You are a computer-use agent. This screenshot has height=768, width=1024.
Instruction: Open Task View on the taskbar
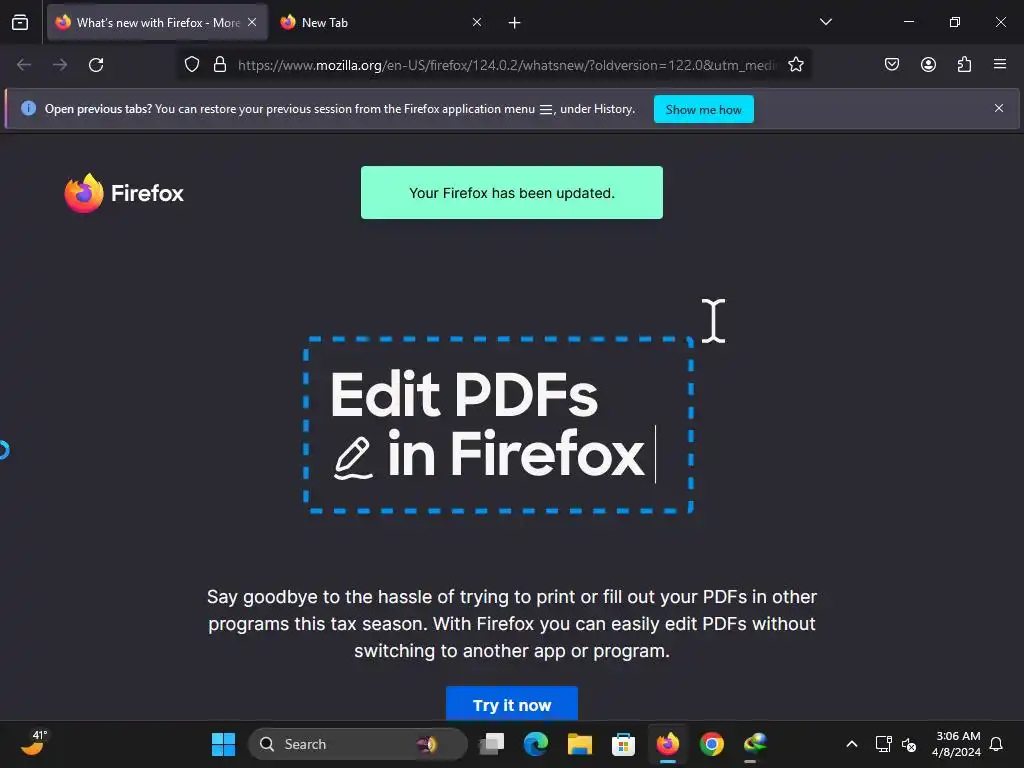pyautogui.click(x=492, y=744)
